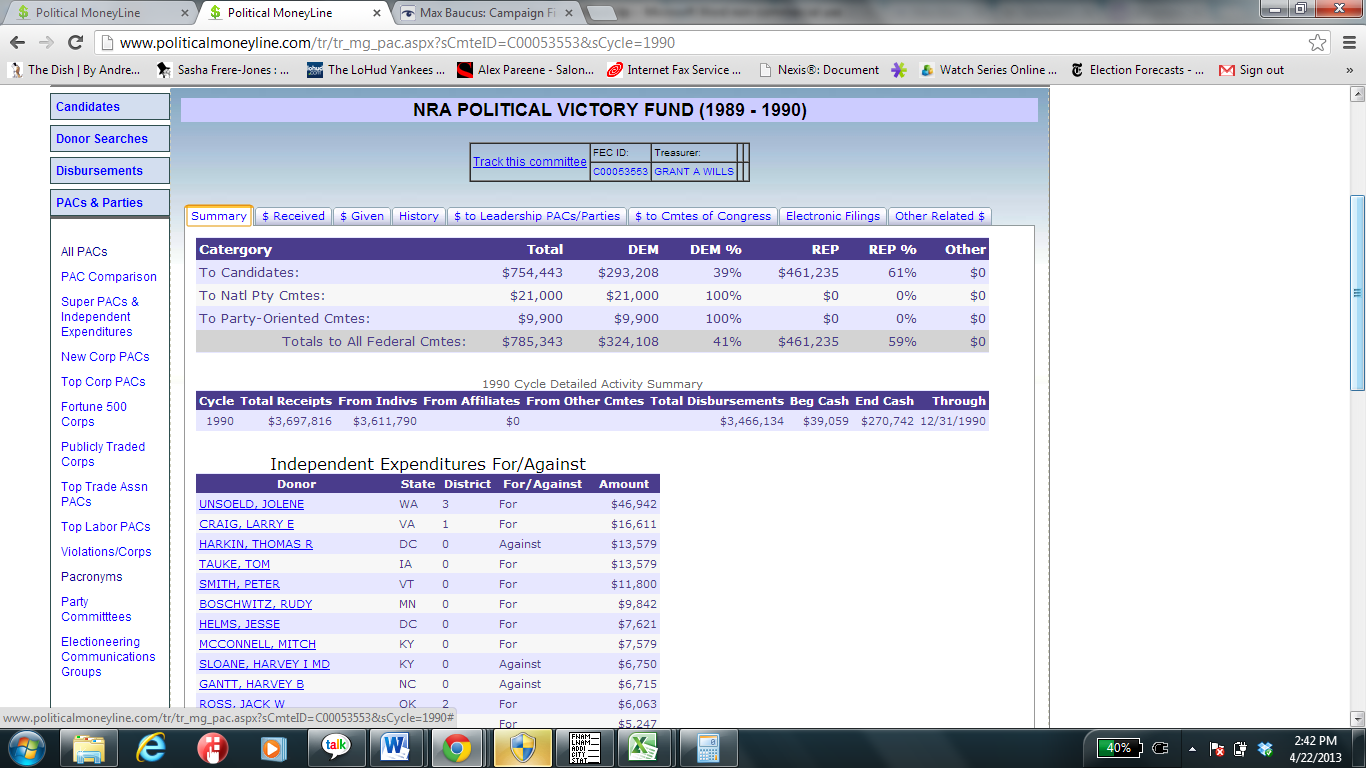This screenshot has height=768, width=1366.
Task: Open Internet Fax Service bookmark
Action: [x=674, y=70]
